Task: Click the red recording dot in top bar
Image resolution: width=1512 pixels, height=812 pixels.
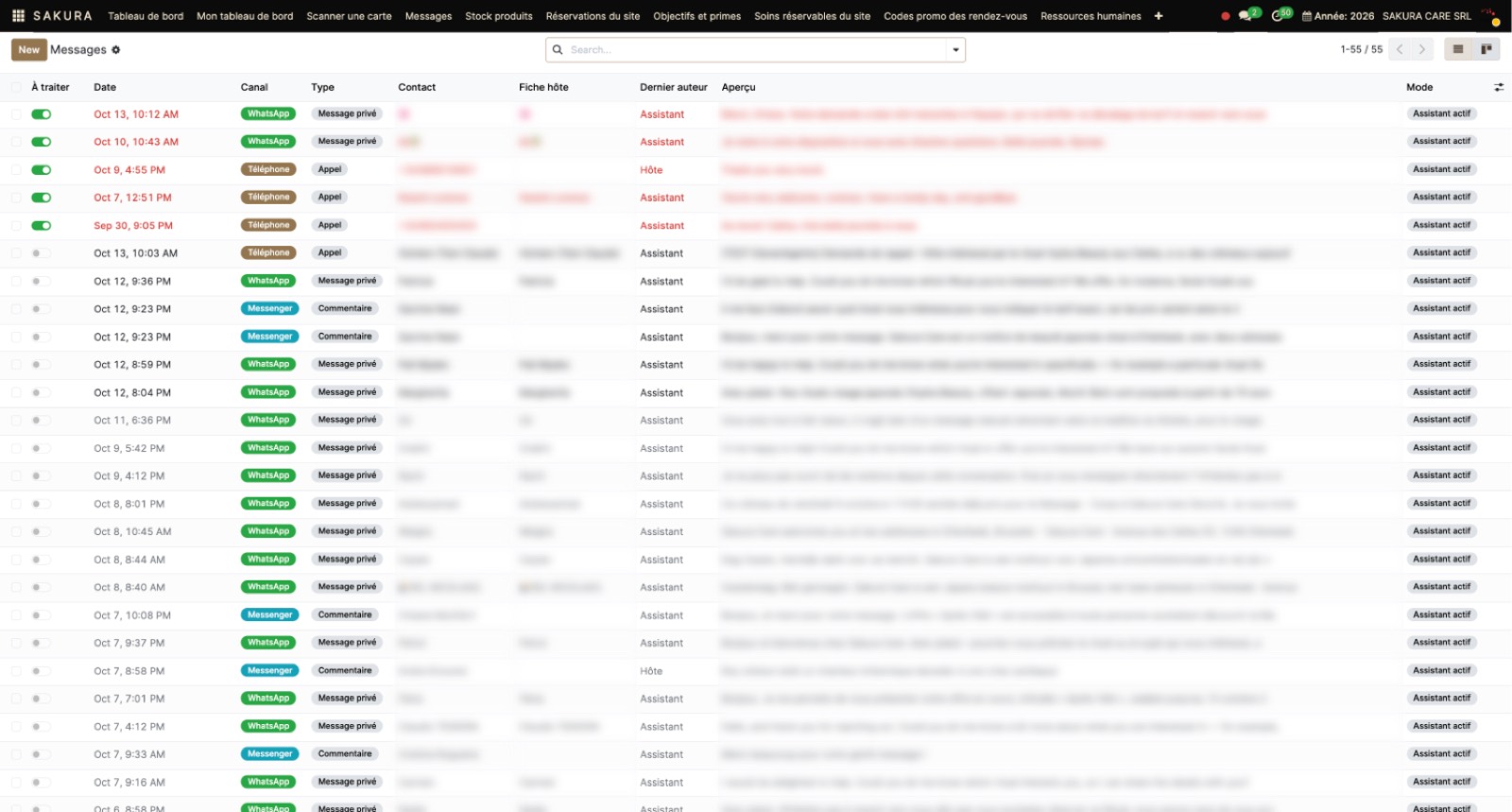Action: coord(1226,16)
